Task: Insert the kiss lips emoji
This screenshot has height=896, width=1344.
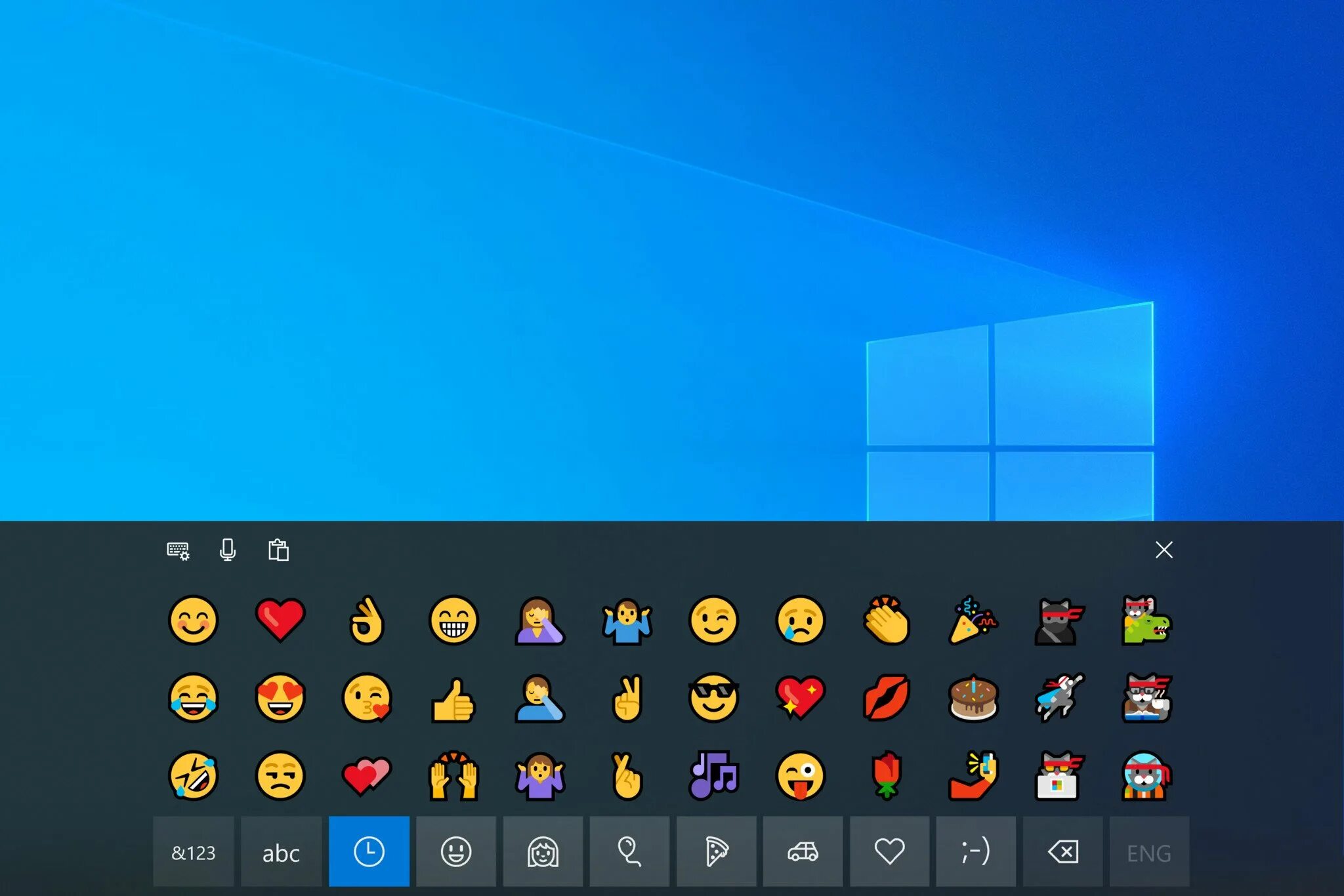Action: (x=887, y=698)
